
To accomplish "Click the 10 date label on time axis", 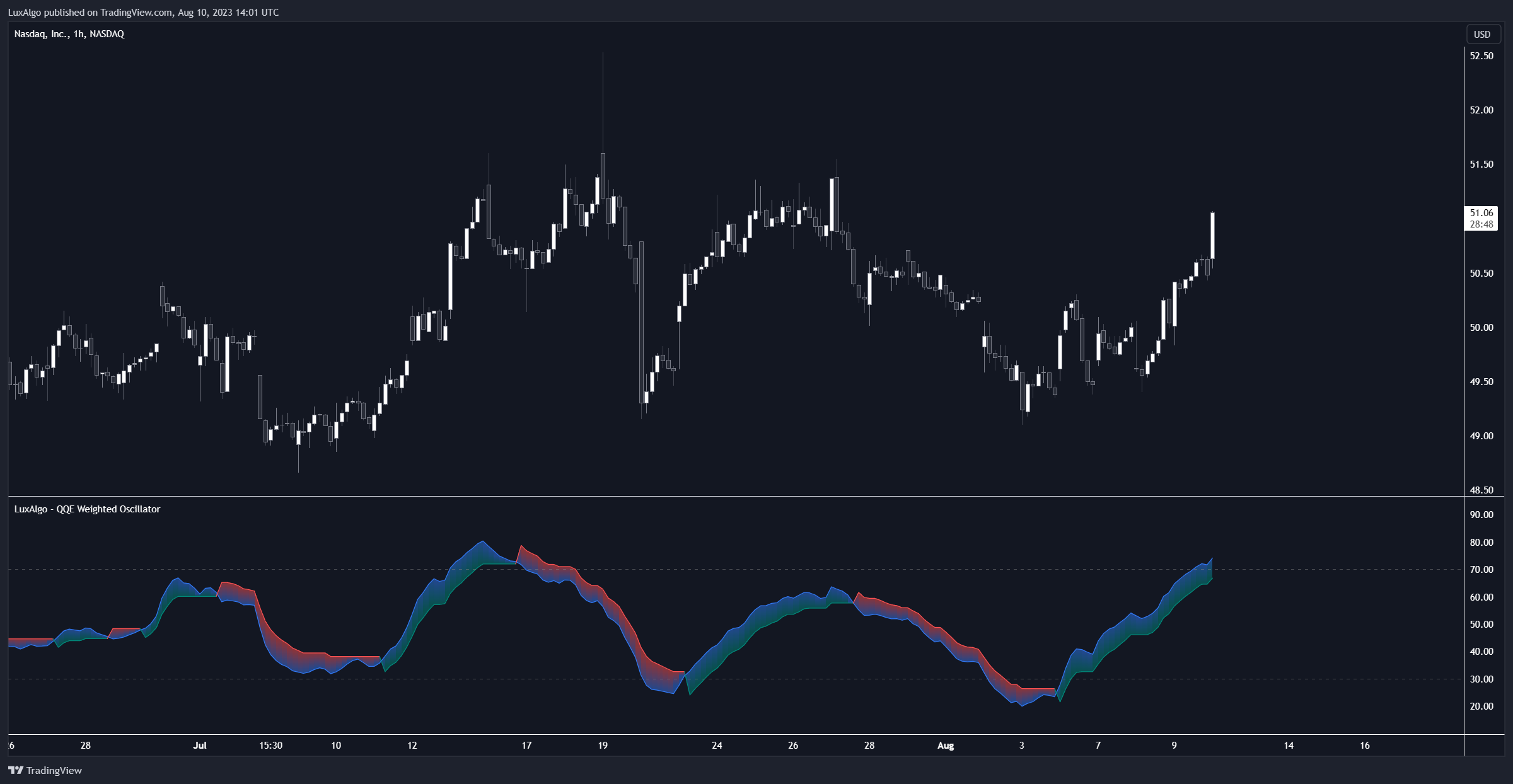I will [336, 746].
